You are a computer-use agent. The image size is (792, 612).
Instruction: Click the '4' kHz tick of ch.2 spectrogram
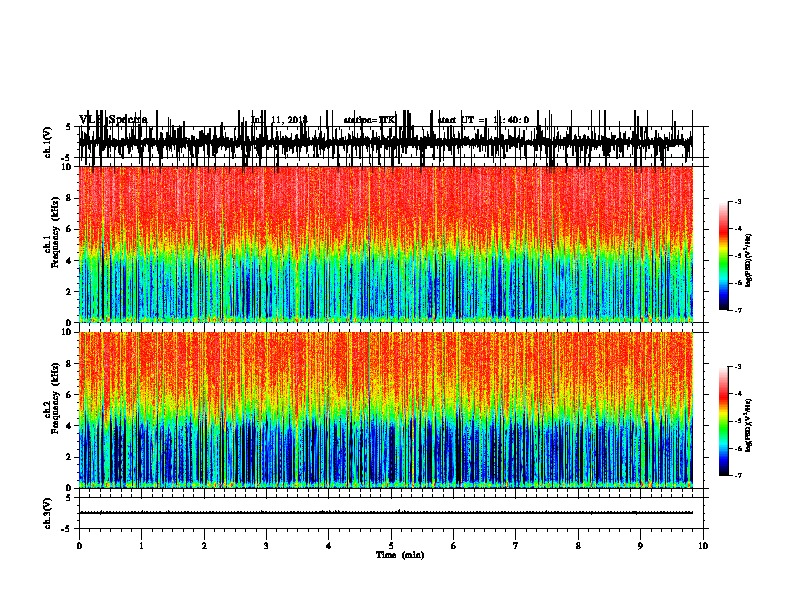tap(69, 426)
